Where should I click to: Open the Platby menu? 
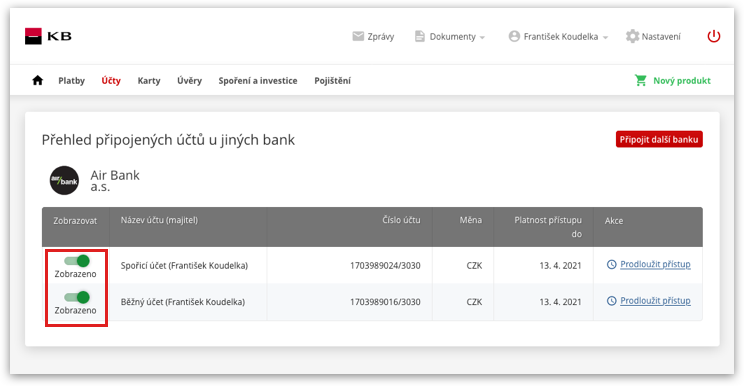click(72, 81)
